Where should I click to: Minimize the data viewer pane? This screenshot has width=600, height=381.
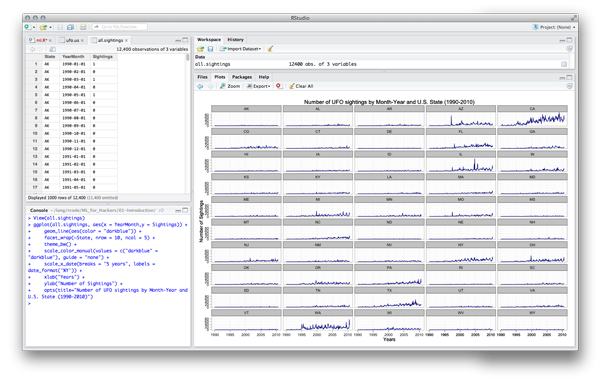(x=178, y=40)
